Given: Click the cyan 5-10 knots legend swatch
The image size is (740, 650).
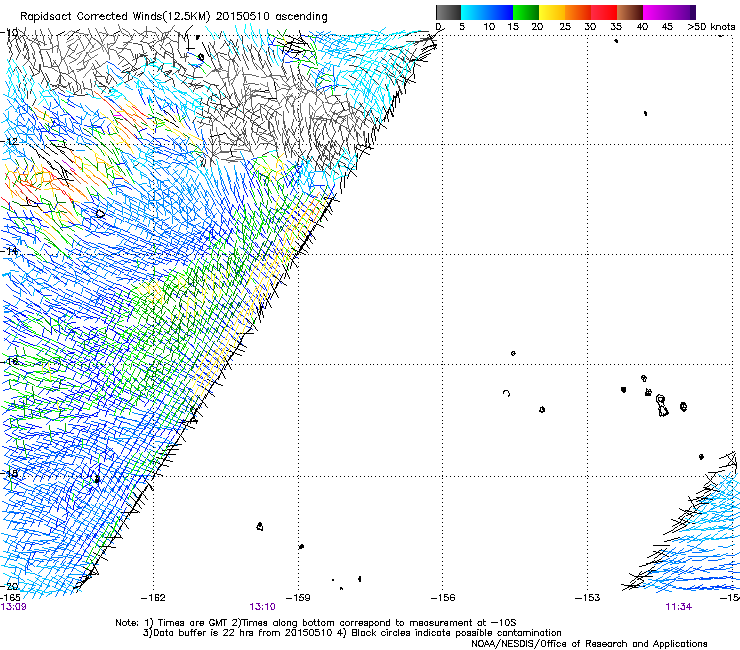Looking at the screenshot, I should (474, 12).
